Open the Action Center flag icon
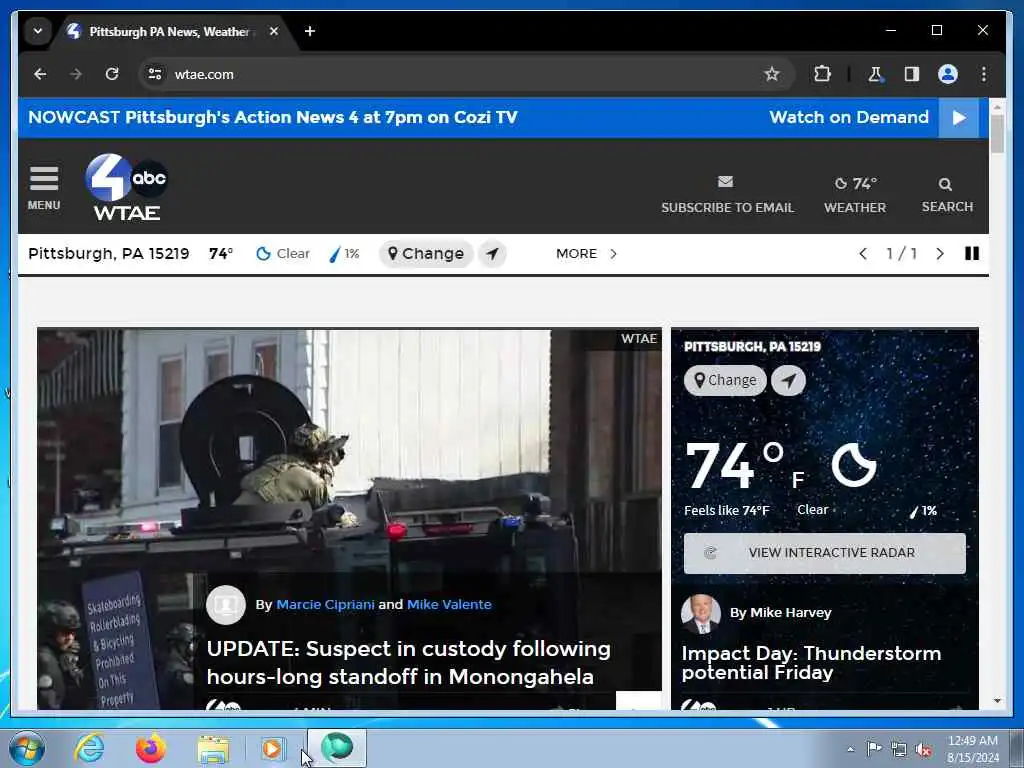 [x=874, y=748]
